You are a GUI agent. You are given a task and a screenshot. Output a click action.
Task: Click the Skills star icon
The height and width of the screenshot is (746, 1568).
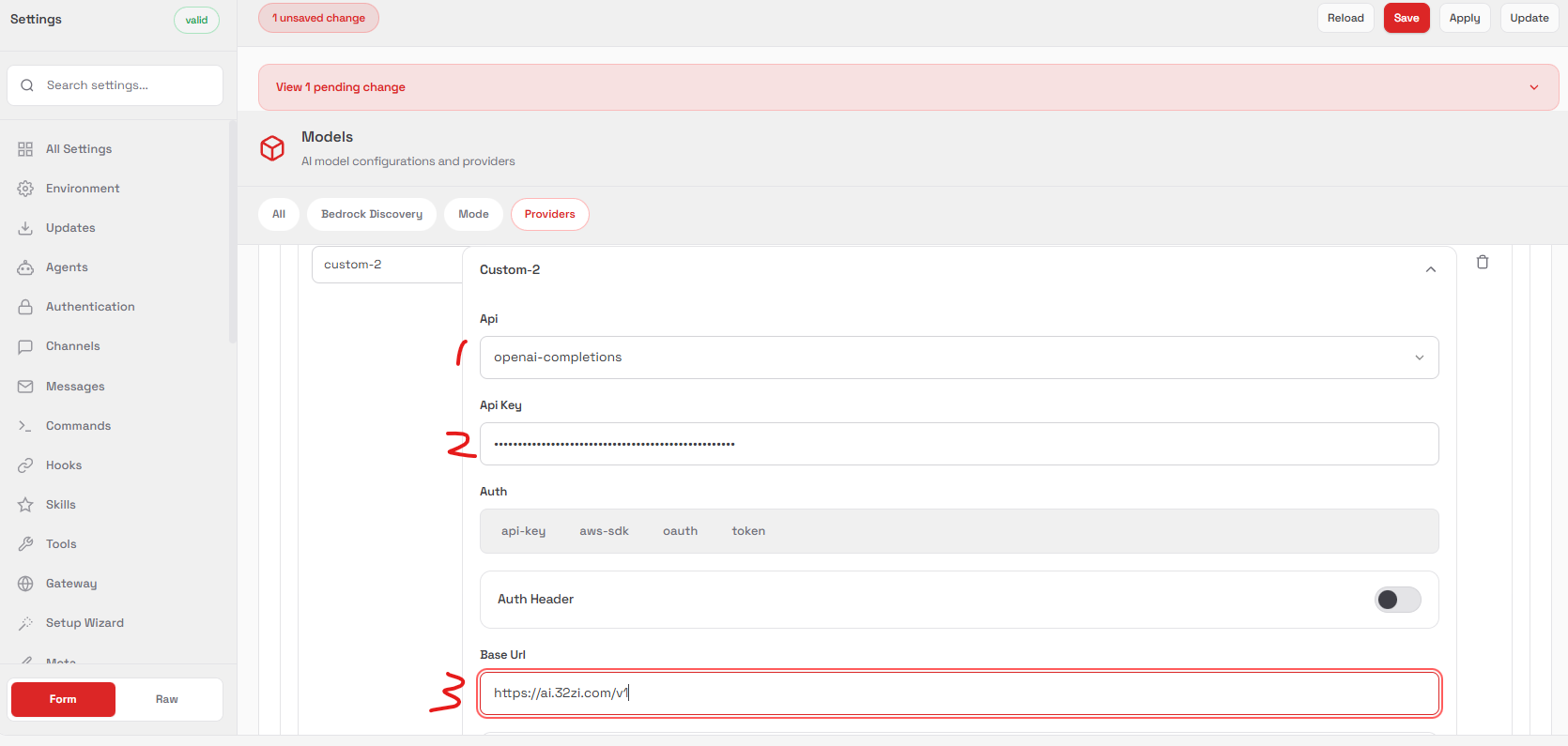25,505
